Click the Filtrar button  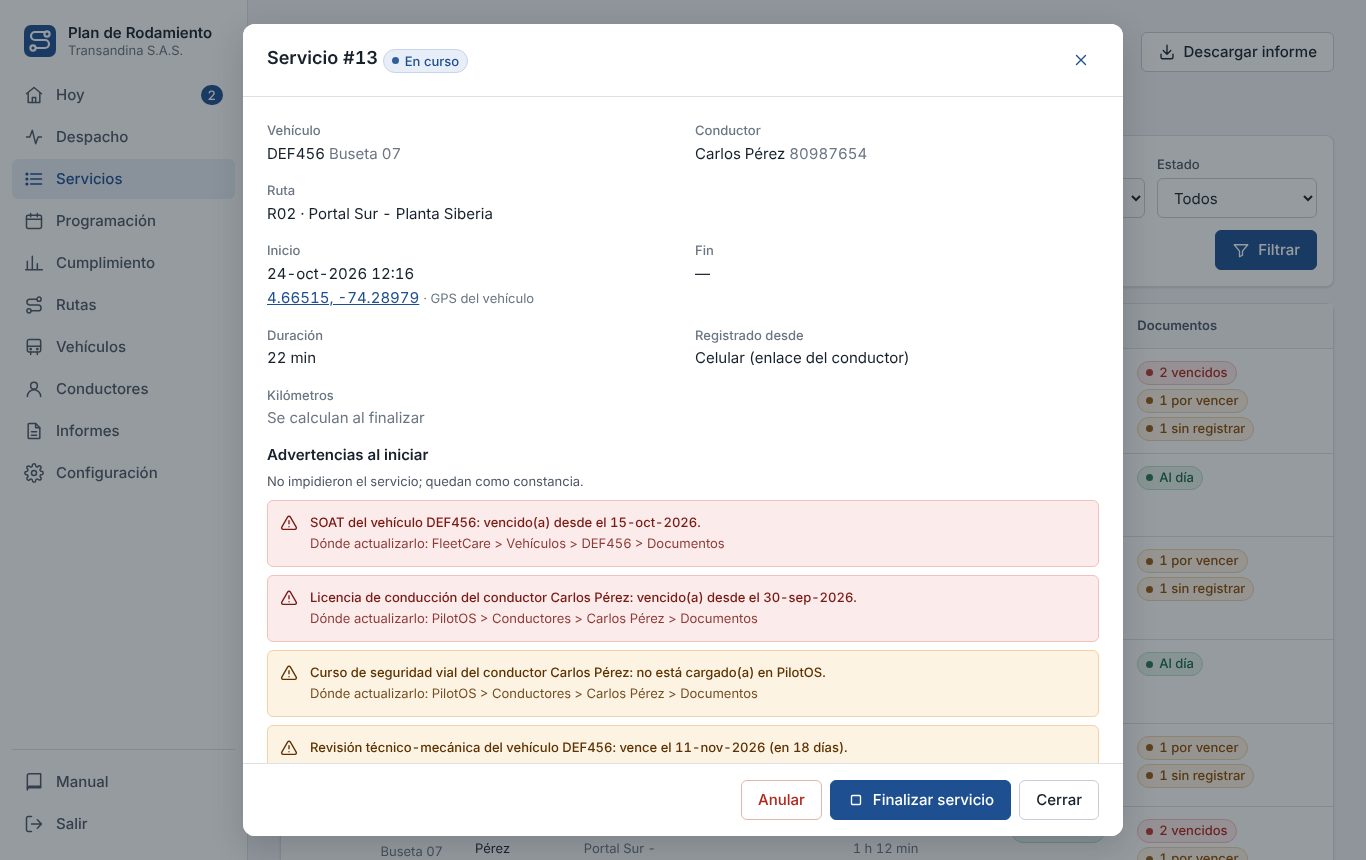pos(1266,250)
